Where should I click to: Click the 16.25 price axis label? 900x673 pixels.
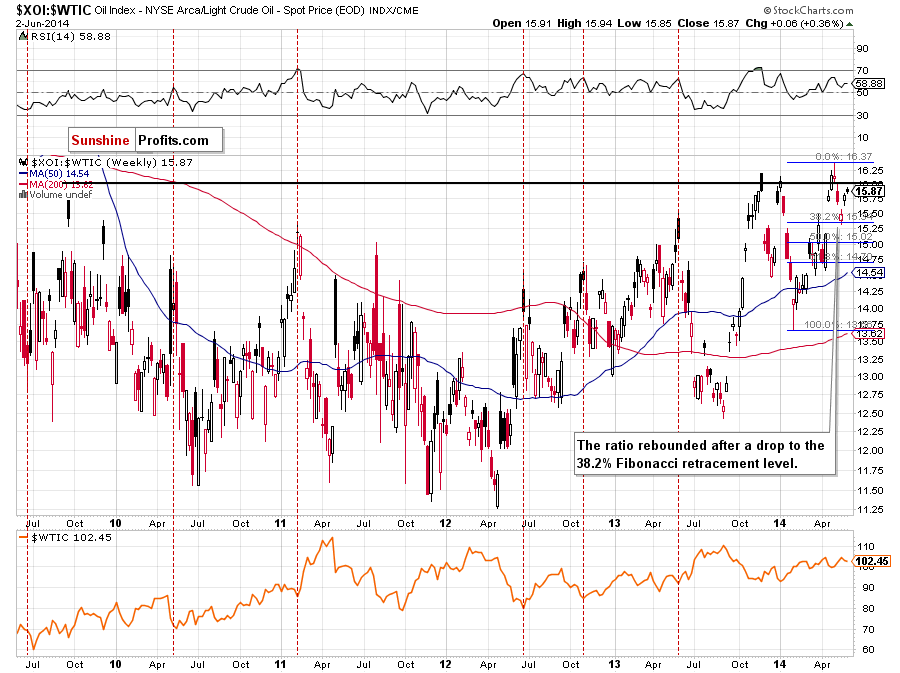click(x=870, y=170)
